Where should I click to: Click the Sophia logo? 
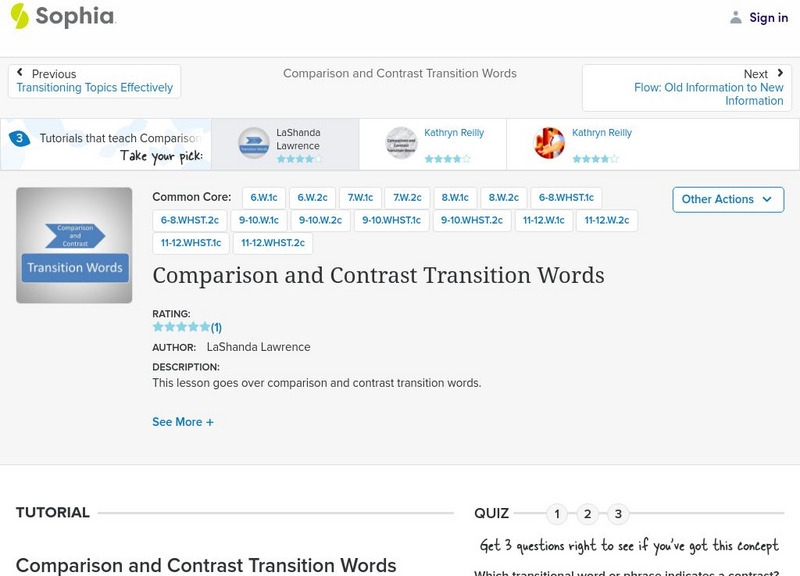point(63,16)
